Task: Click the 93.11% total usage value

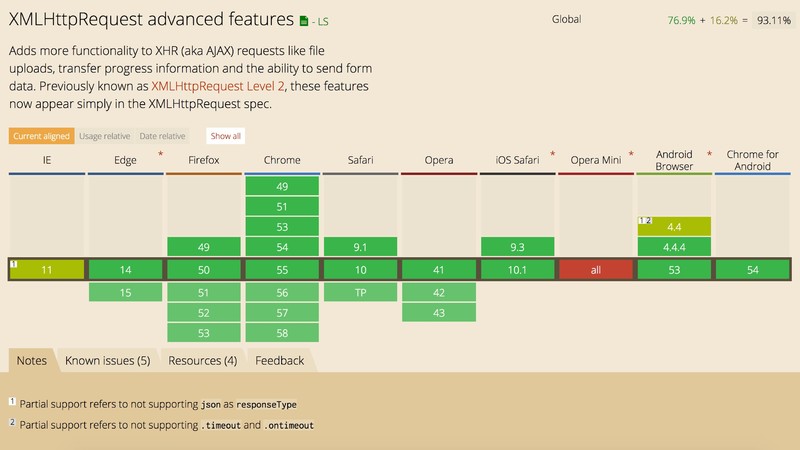Action: 774,20
